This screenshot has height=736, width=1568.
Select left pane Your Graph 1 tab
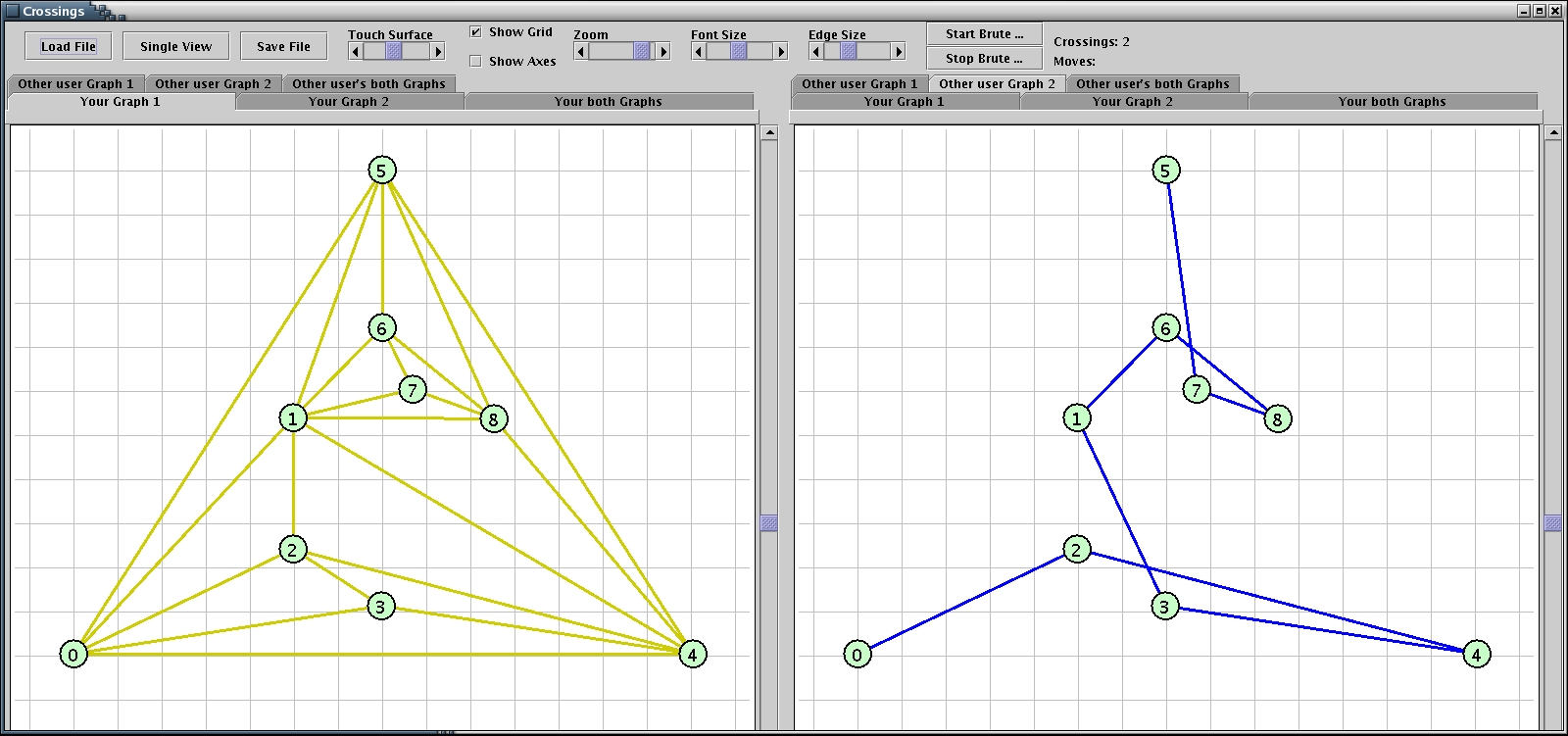tap(121, 102)
